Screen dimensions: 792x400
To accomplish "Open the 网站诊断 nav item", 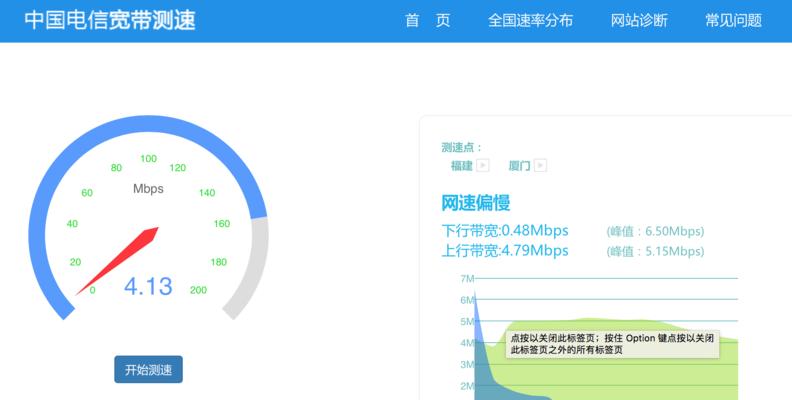I will pos(639,21).
